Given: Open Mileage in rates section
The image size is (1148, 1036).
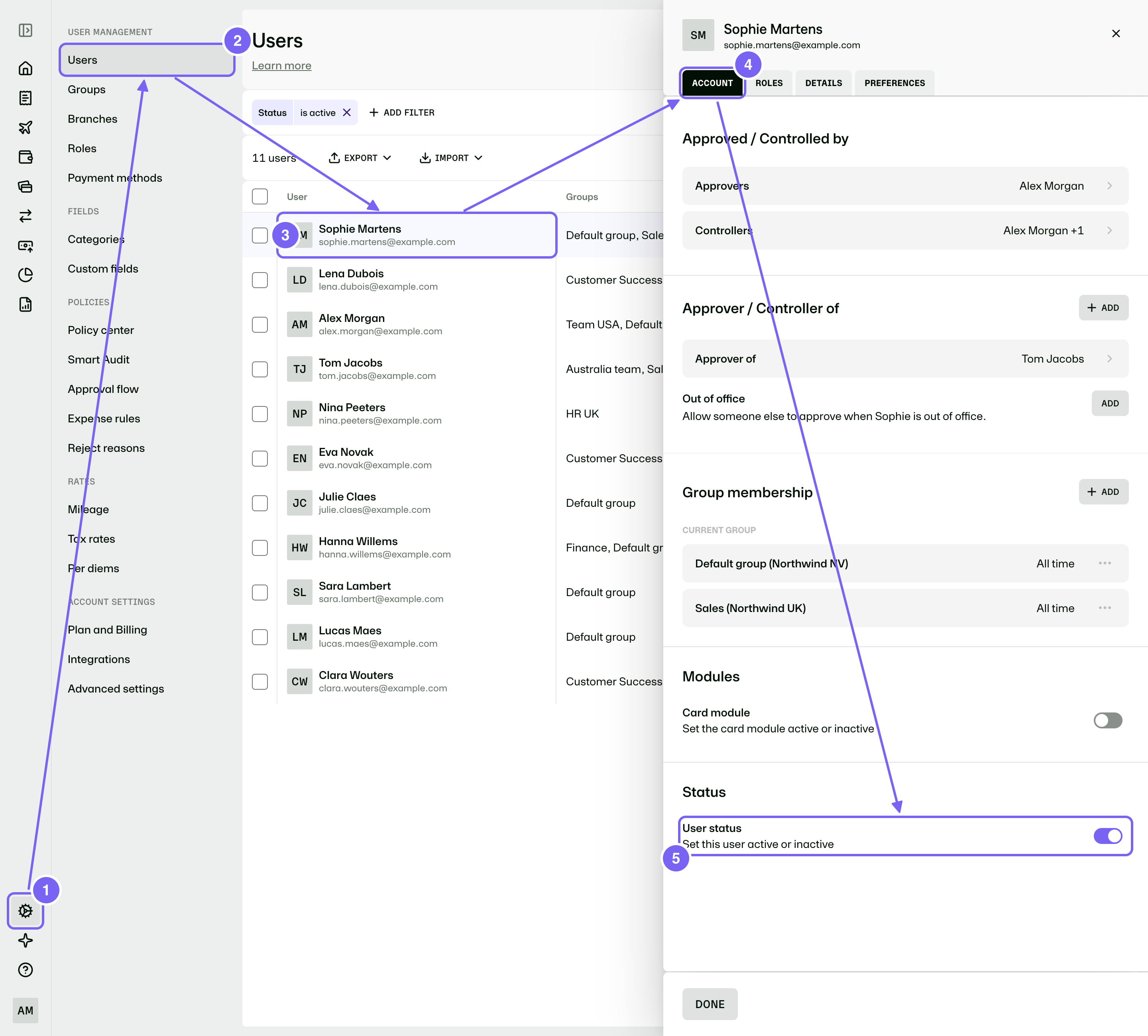Looking at the screenshot, I should (x=88, y=510).
